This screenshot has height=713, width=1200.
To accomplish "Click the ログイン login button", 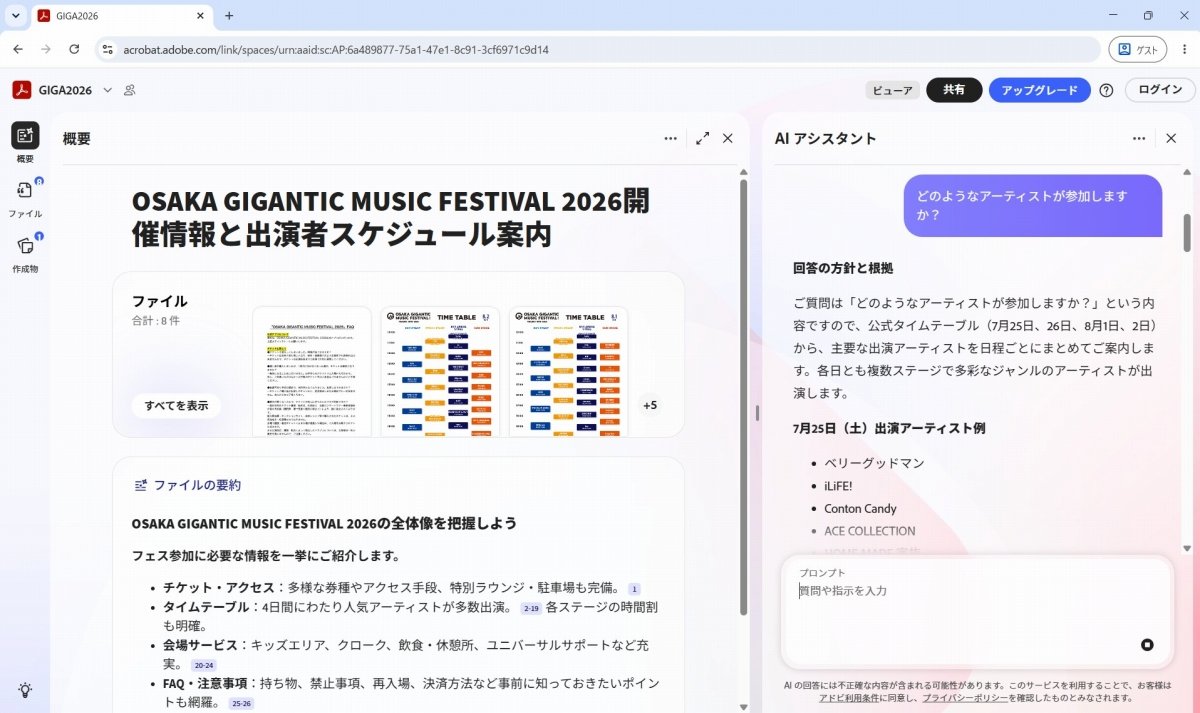I will [1160, 90].
